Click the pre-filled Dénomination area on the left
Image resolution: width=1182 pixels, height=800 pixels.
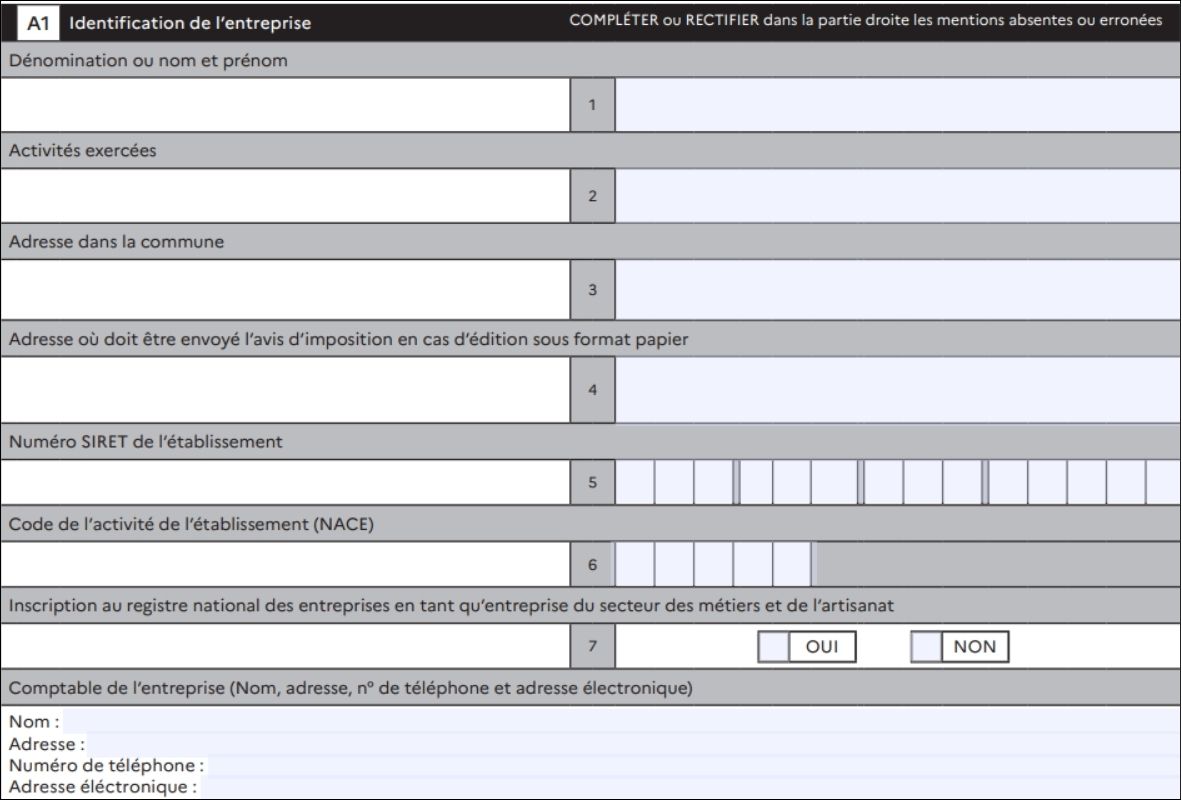point(285,104)
